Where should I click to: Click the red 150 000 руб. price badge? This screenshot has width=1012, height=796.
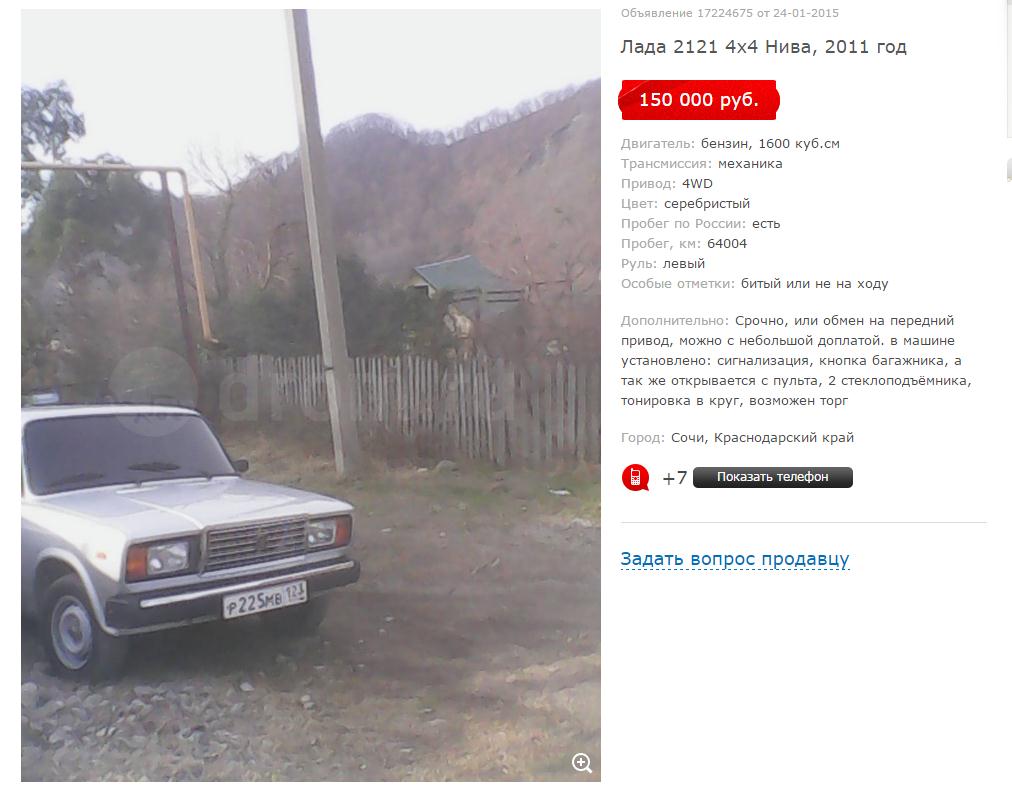pos(698,99)
